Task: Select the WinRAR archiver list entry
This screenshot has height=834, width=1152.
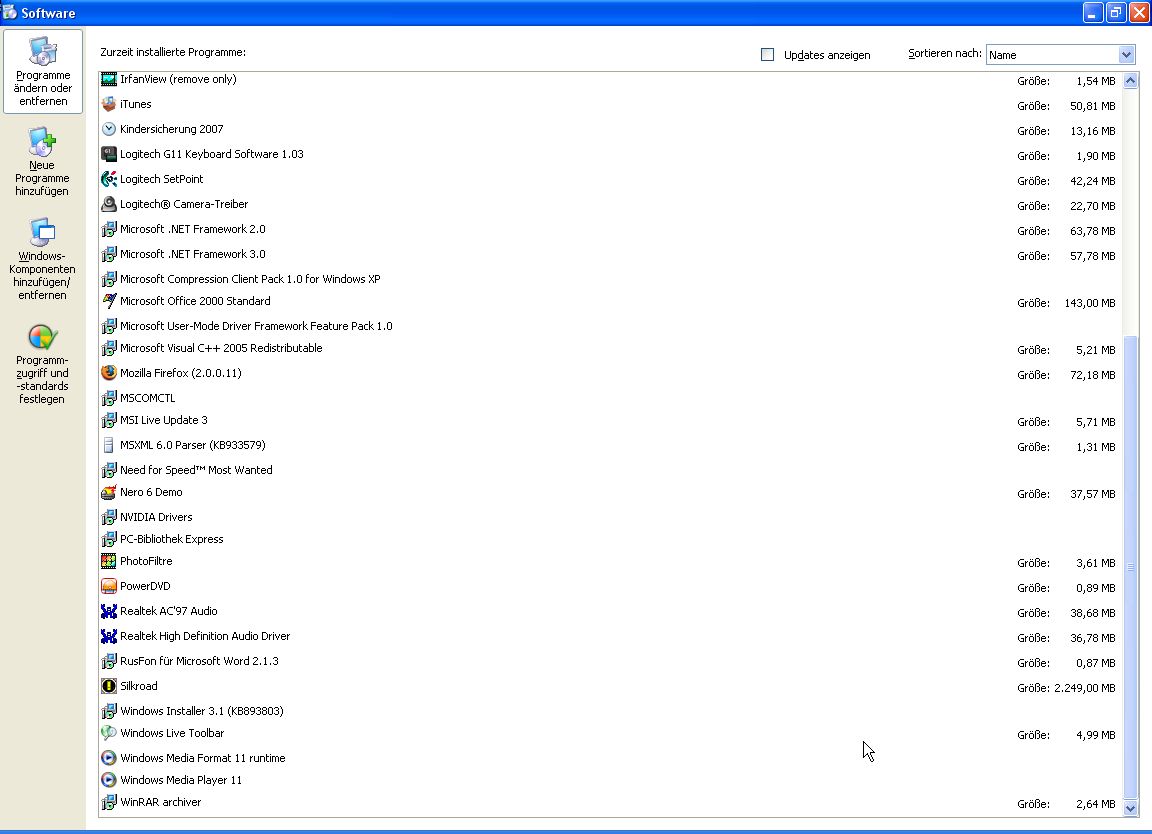Action: (160, 802)
